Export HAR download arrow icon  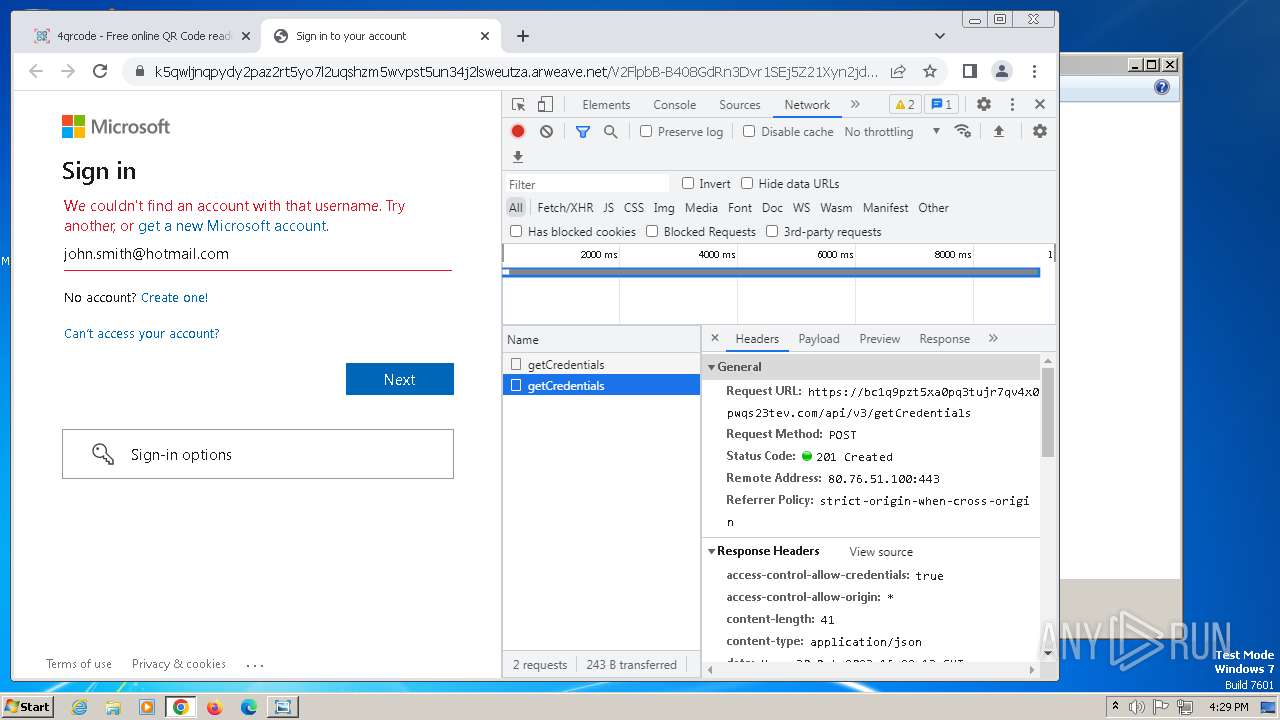(518, 157)
